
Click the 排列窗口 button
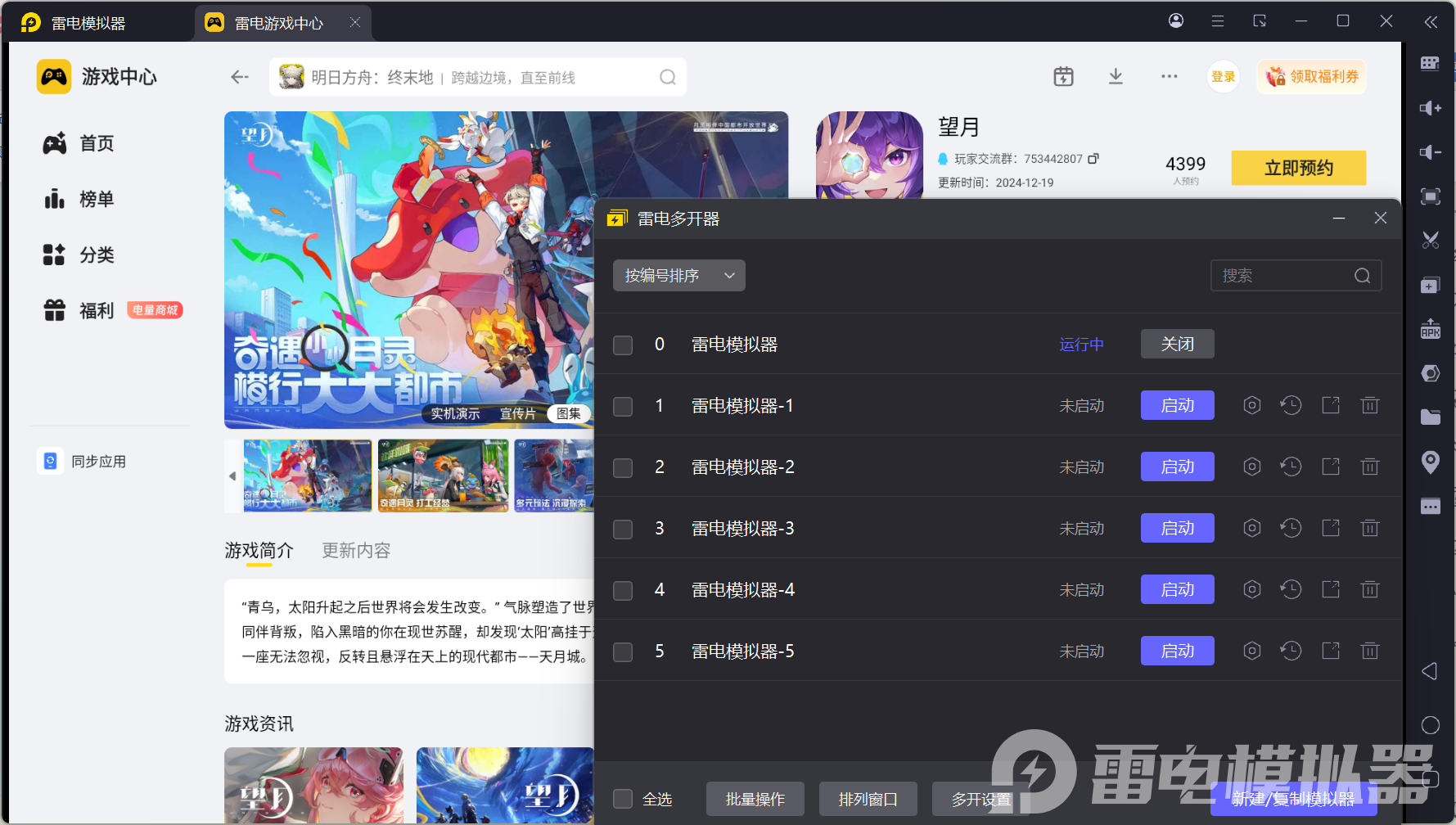[868, 799]
